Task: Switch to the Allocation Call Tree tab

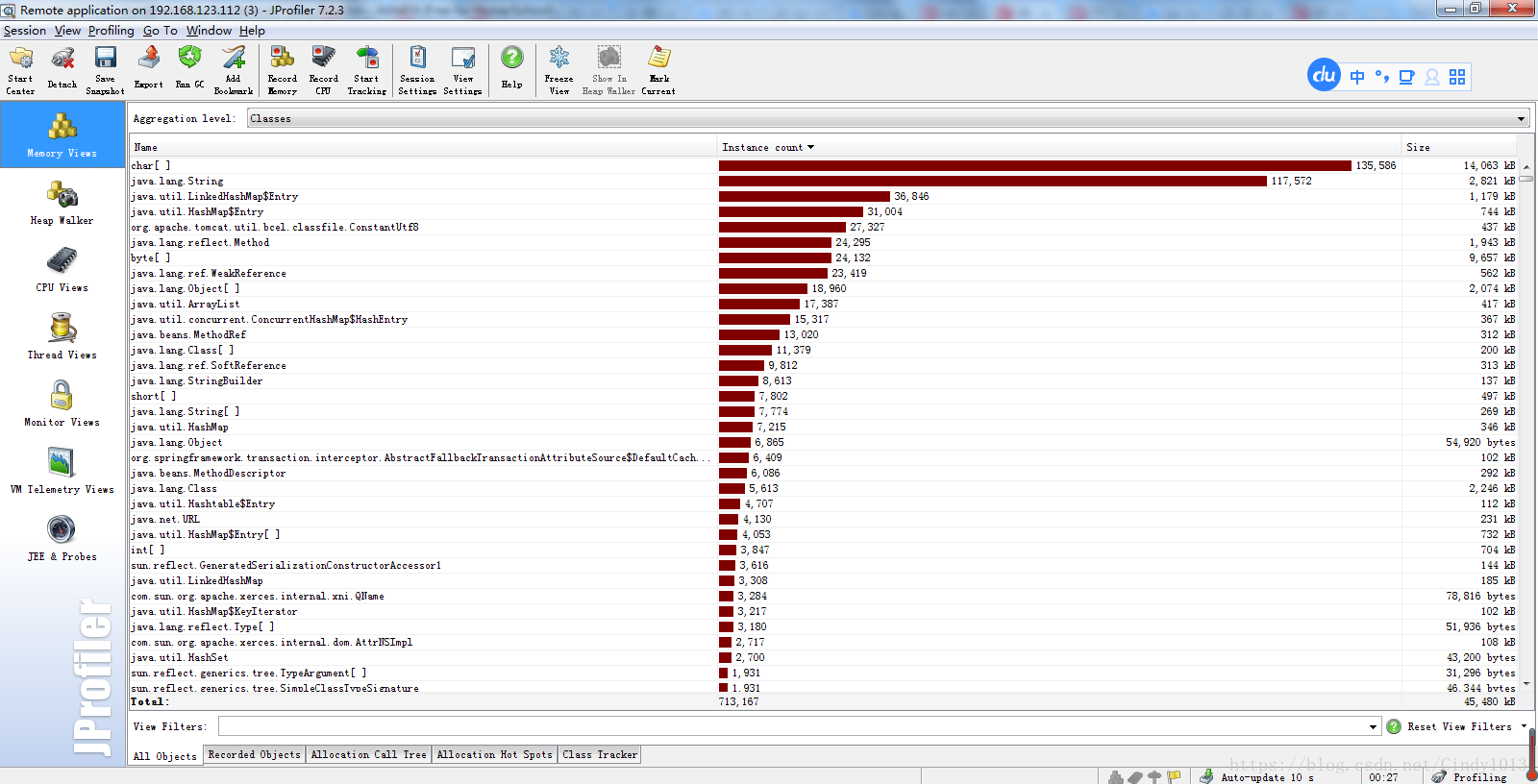Action: (368, 754)
